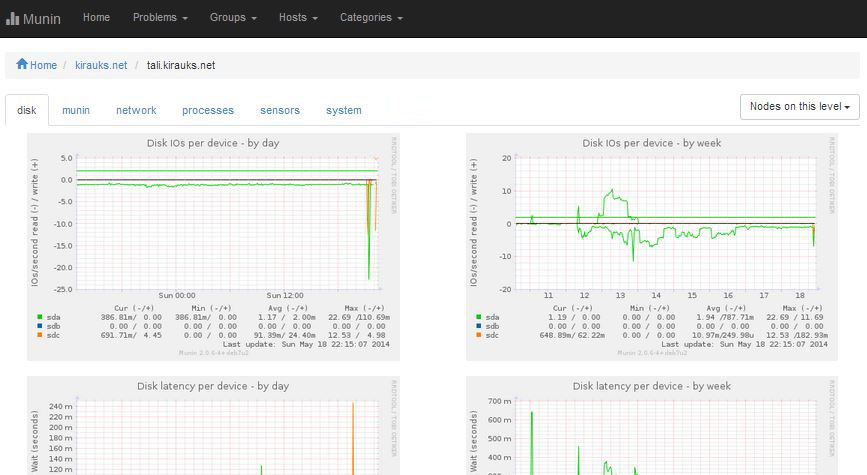The image size is (867, 475).
Task: Open Disk IOs per device by day graph
Action: click(213, 245)
